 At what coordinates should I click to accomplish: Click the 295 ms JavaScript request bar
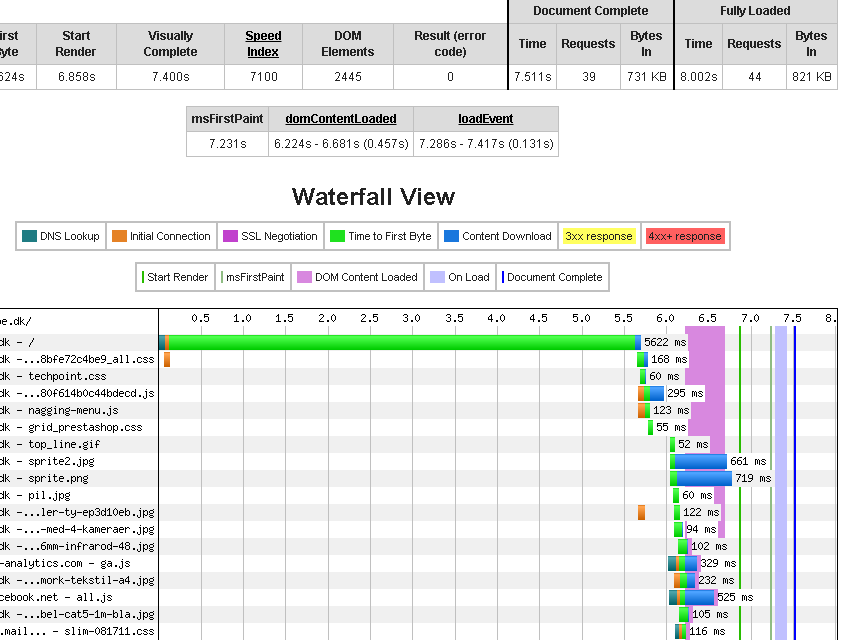pyautogui.click(x=651, y=394)
